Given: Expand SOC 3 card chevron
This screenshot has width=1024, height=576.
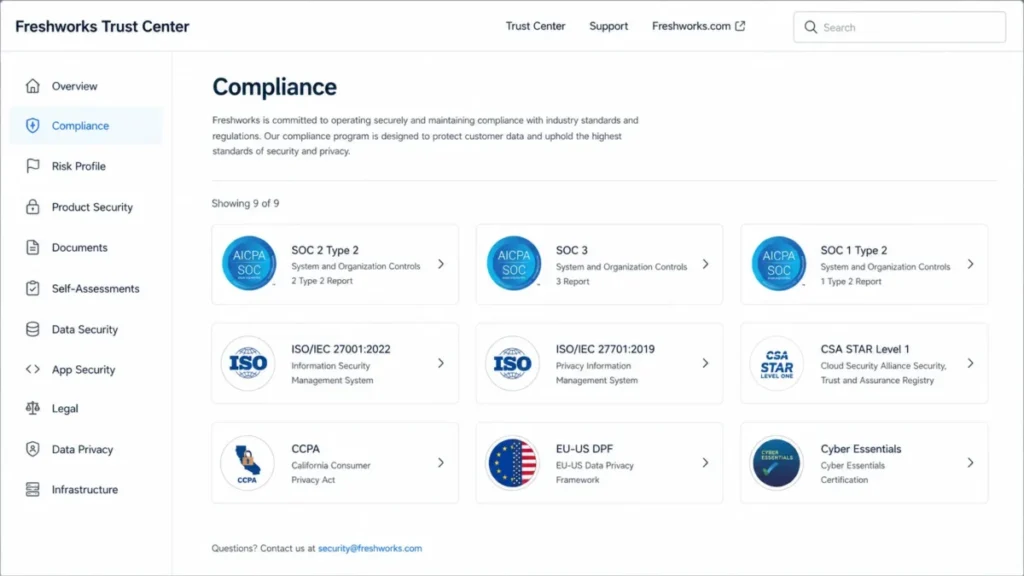Looking at the screenshot, I should click(x=705, y=264).
